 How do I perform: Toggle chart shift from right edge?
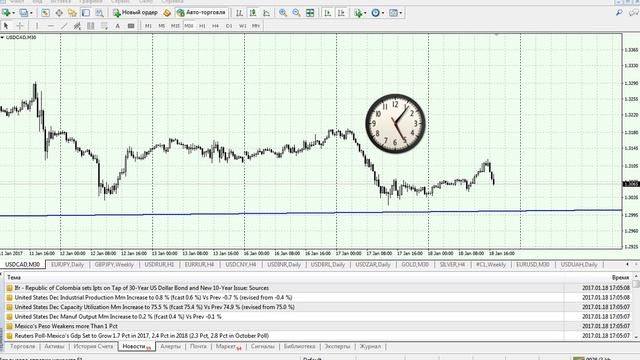click(x=341, y=13)
